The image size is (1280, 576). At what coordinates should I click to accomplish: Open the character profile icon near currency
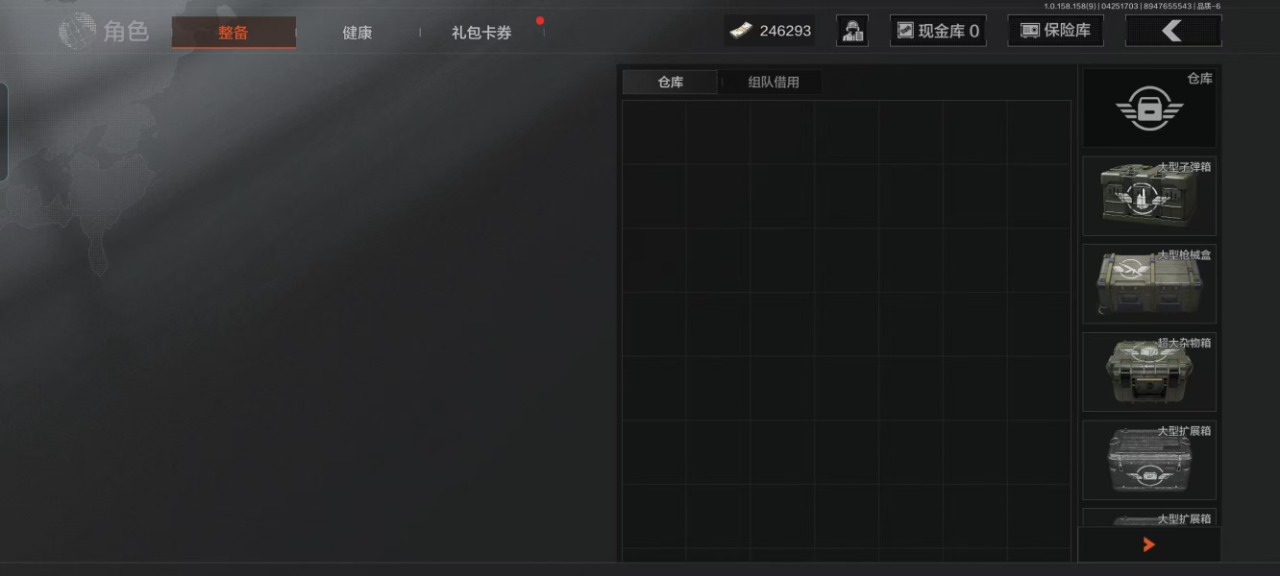(852, 31)
